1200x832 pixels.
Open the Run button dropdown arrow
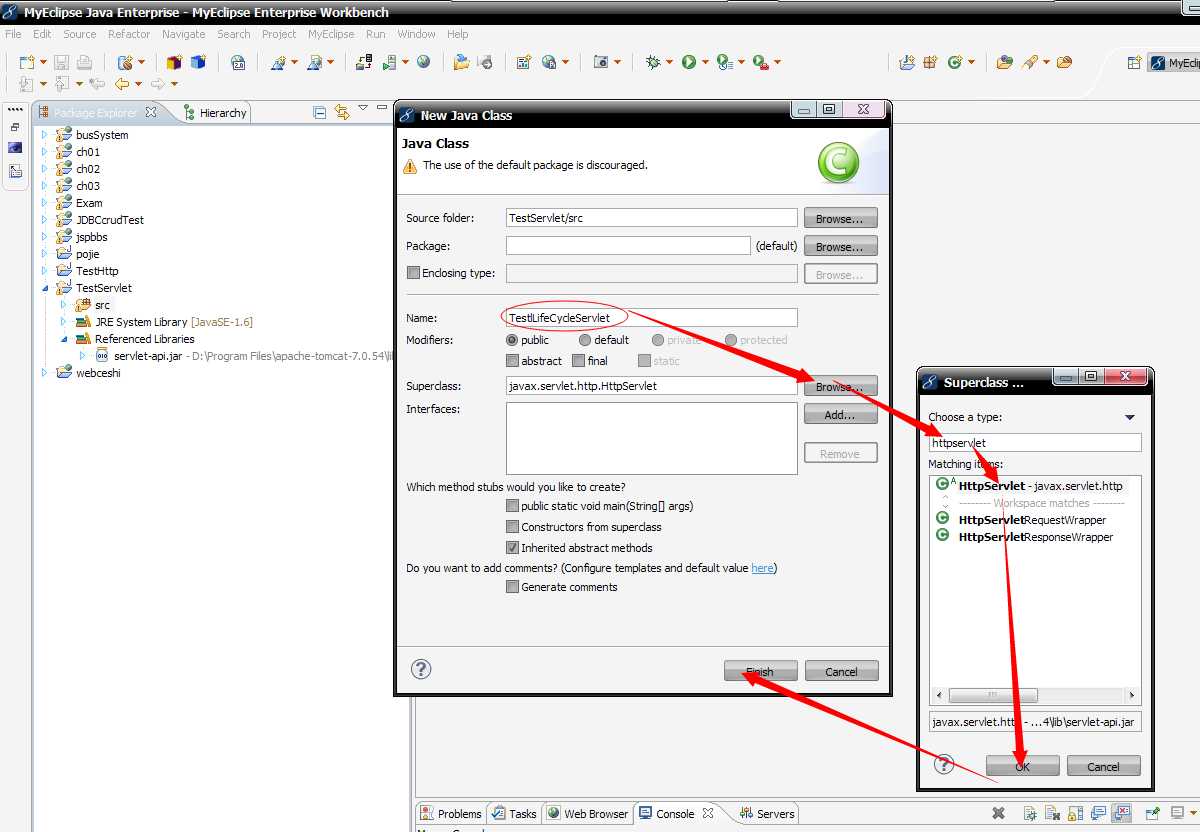(x=705, y=62)
